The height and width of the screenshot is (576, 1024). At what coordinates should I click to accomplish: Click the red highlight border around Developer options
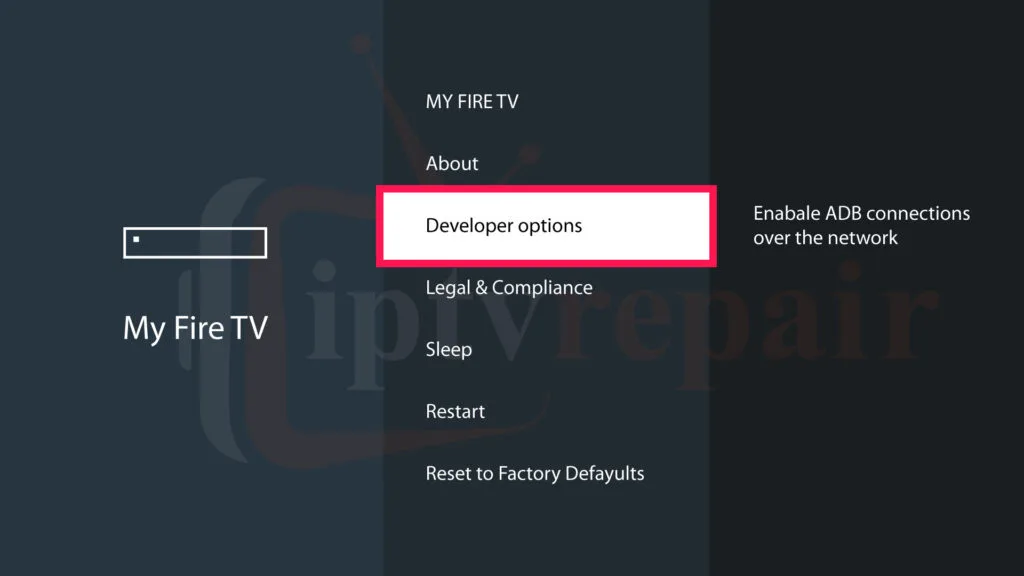(x=546, y=191)
